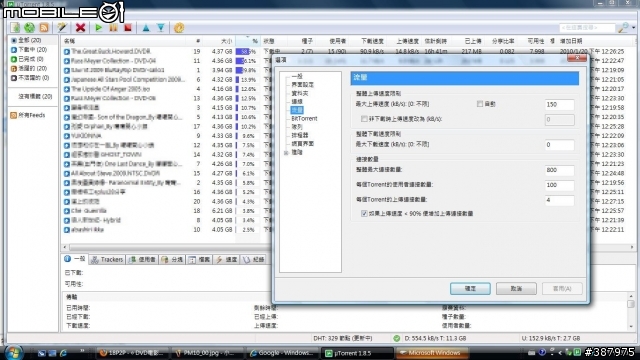Select the 下載中 (20) sidebar category
The image size is (640, 360).
pyautogui.click(x=32, y=50)
